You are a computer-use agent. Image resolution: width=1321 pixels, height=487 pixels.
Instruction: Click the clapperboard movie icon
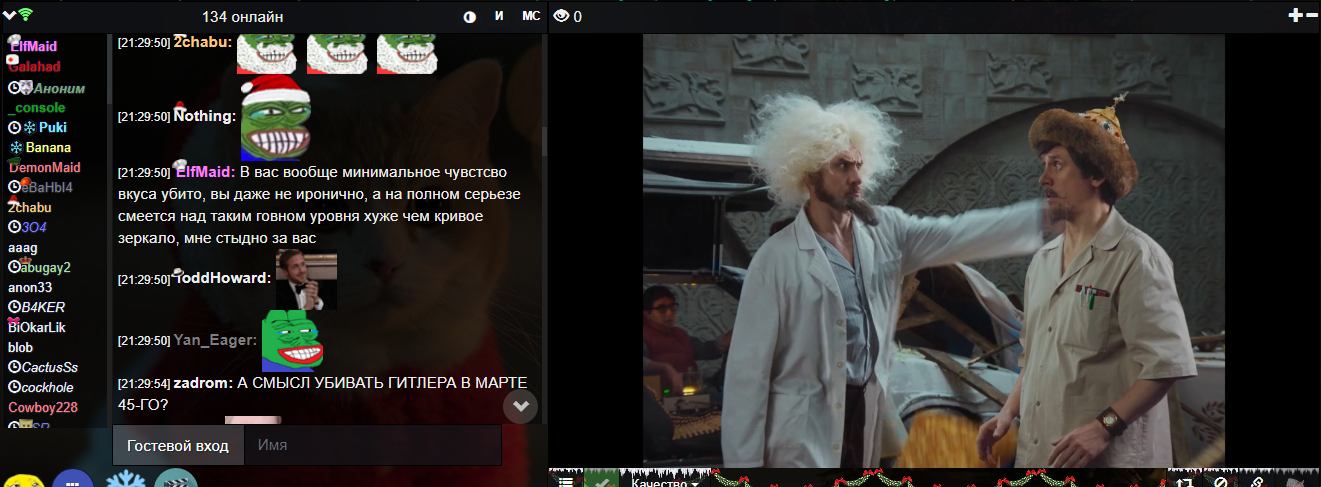coord(176,478)
